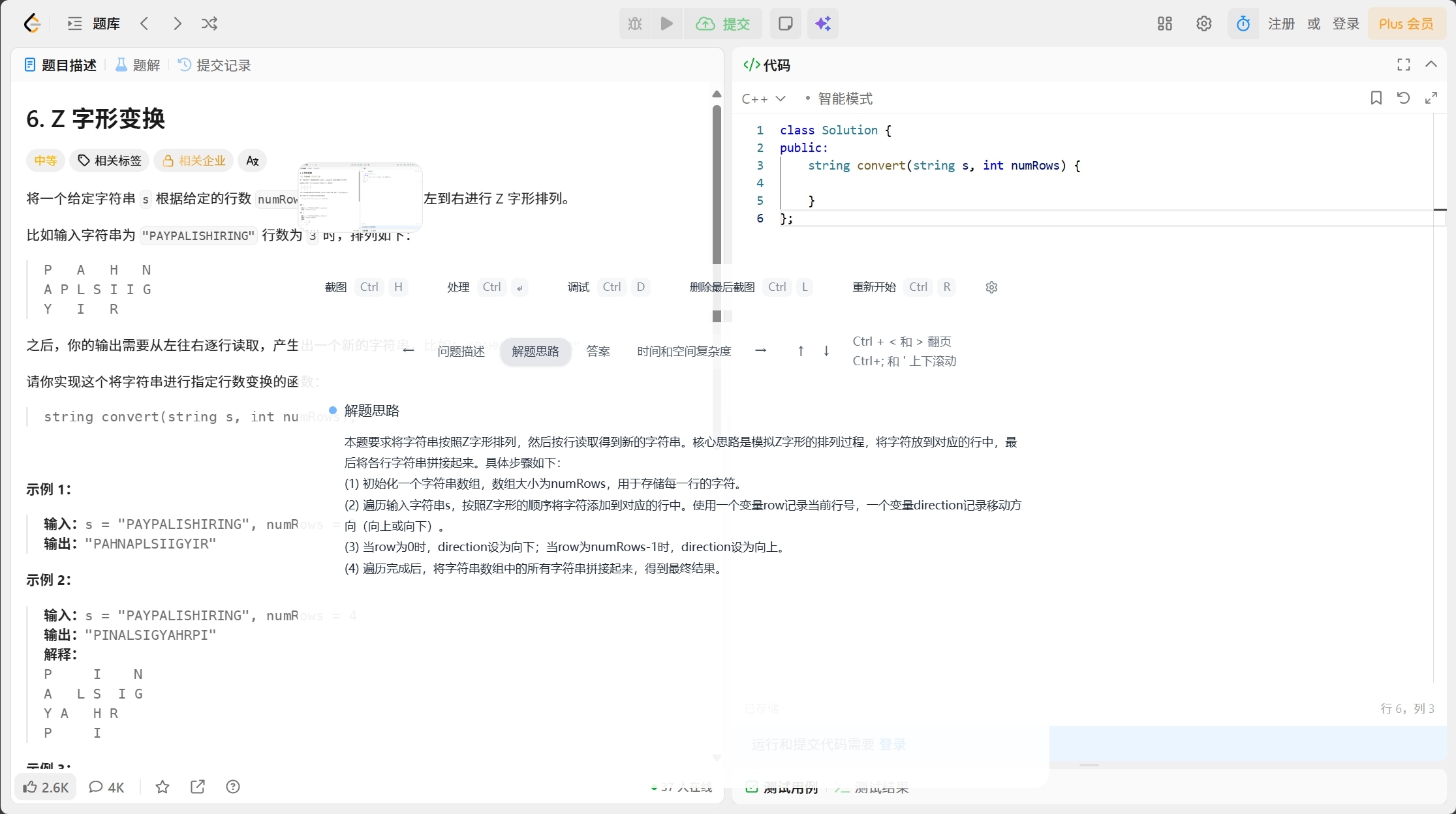
Task: Submit the solution with 提交 button
Action: point(723,23)
